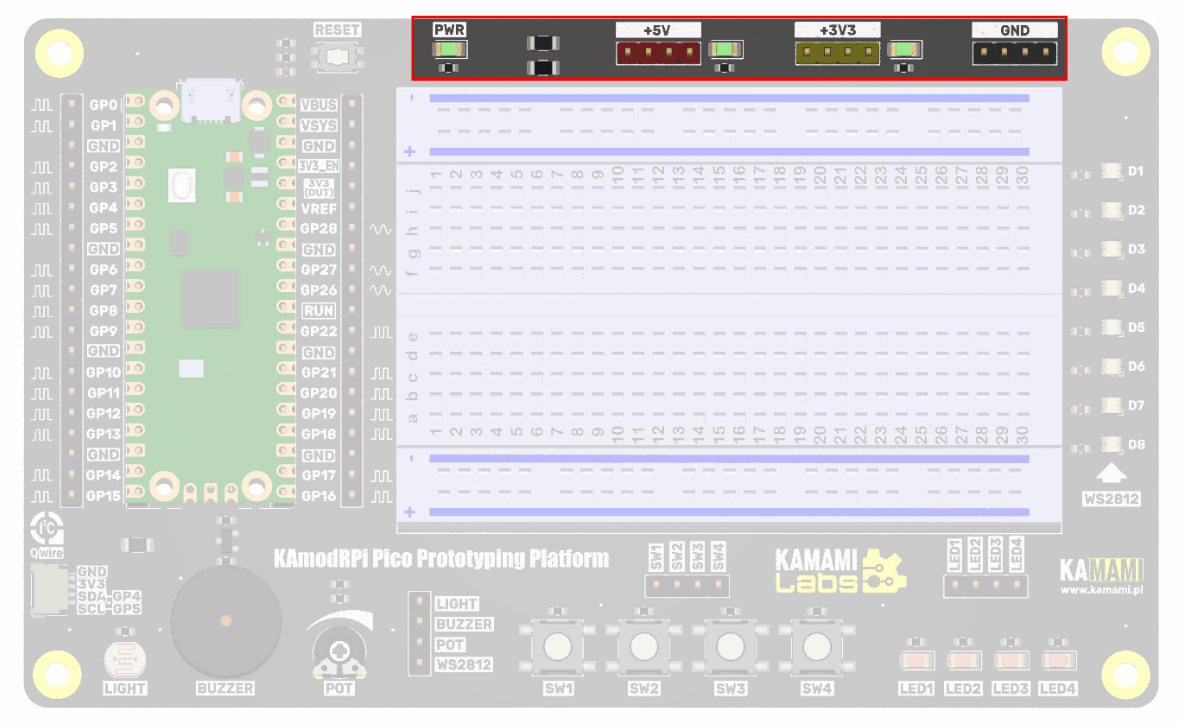Select the VBUS pin label
The height and width of the screenshot is (726, 1181).
319,105
